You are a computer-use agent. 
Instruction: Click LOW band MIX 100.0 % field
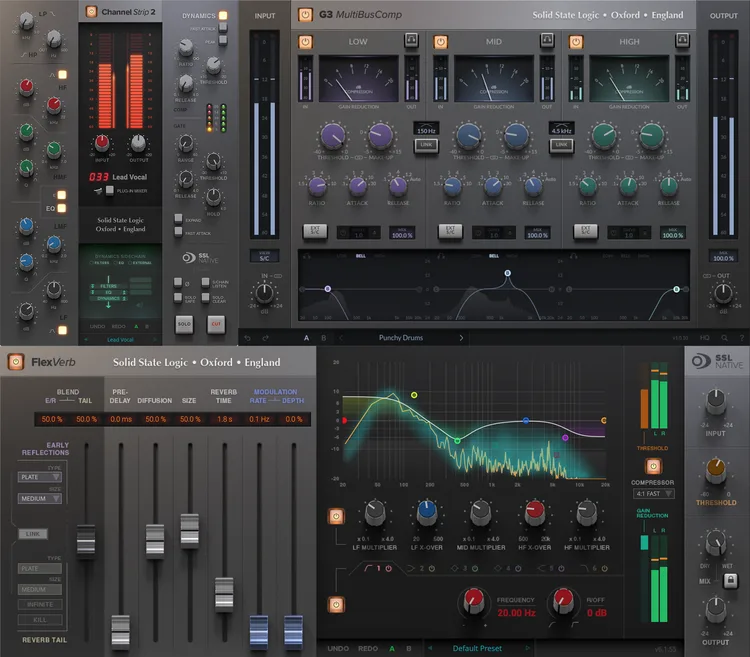(402, 233)
